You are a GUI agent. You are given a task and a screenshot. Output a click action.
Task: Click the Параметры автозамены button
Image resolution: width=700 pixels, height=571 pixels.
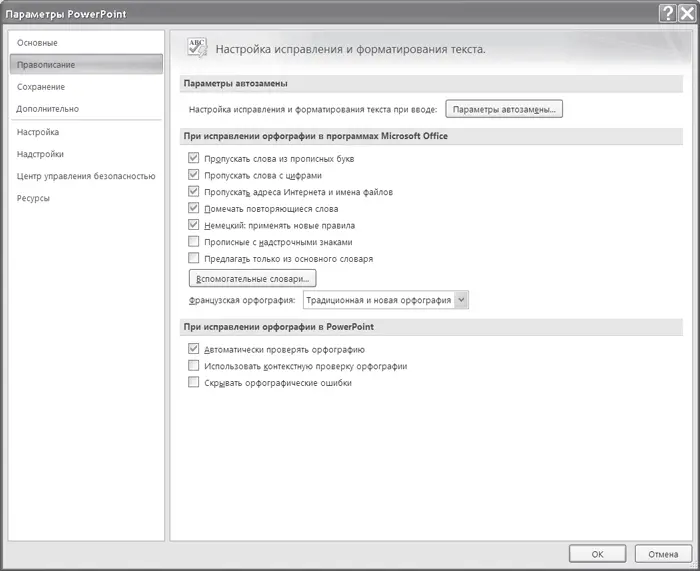(x=504, y=108)
